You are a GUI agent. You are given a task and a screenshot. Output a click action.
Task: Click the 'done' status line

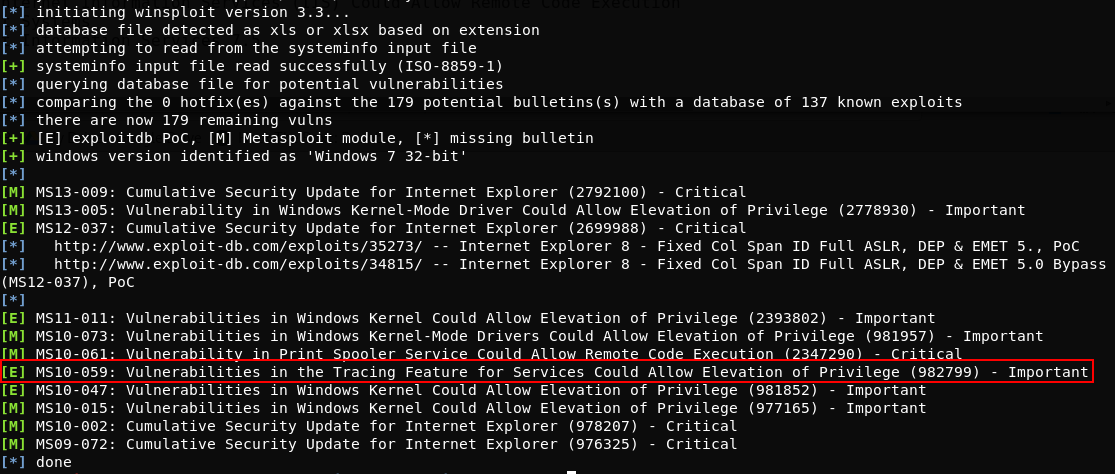click(53, 463)
